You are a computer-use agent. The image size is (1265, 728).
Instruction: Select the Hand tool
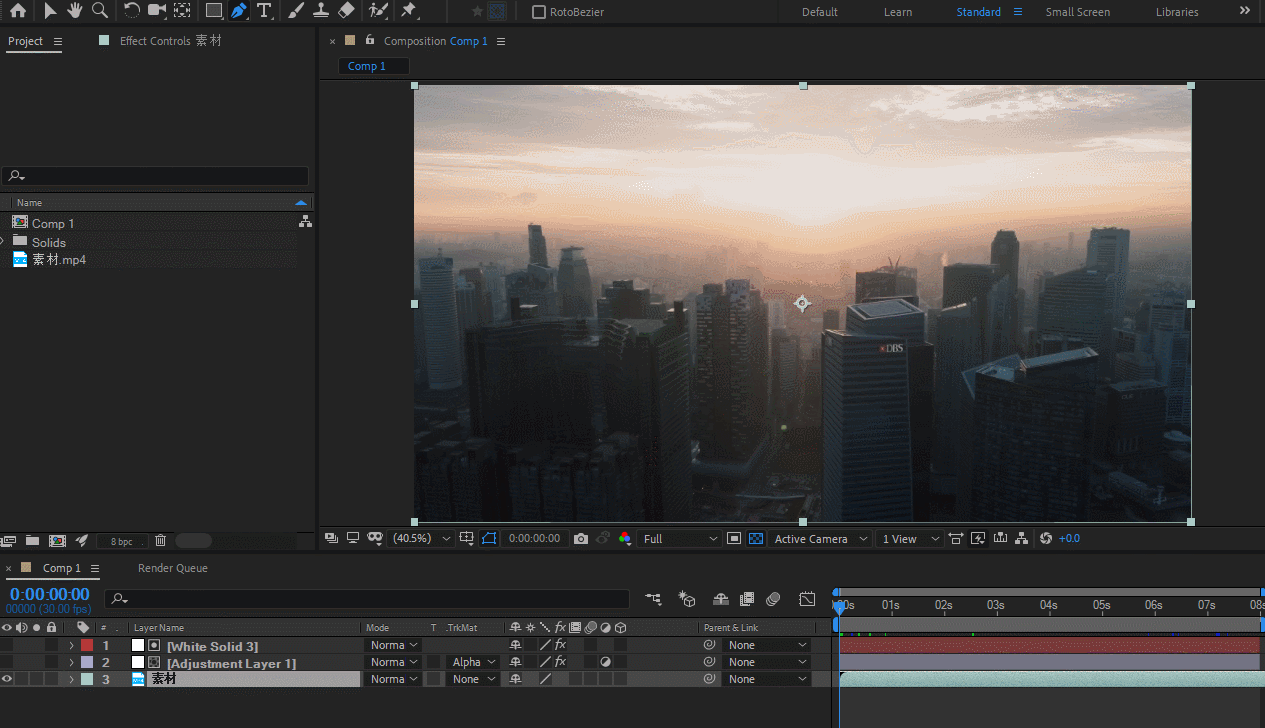tap(75, 11)
